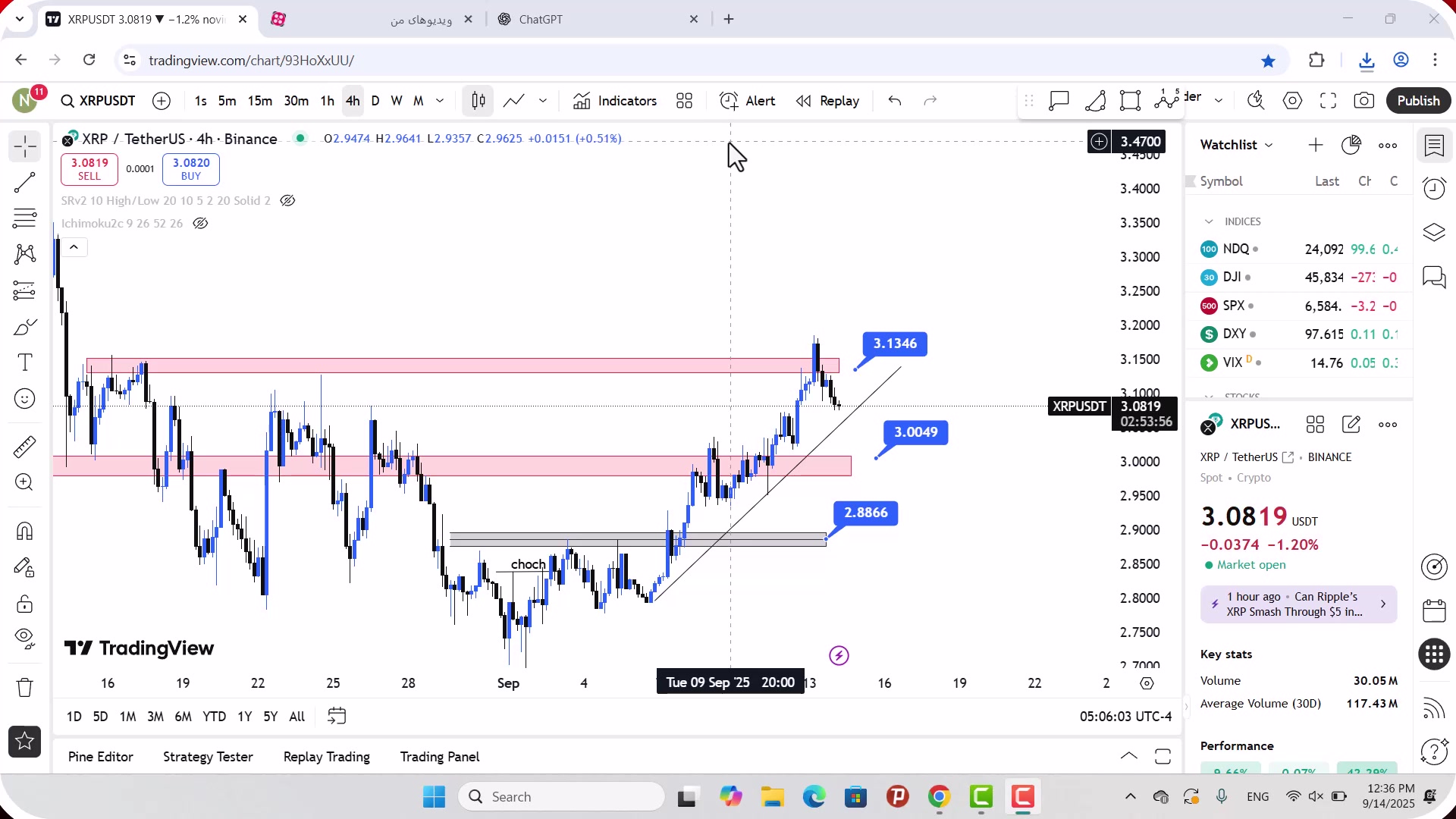This screenshot has width=1456, height=819.
Task: Toggle stay in drawing mode
Action: point(25,567)
